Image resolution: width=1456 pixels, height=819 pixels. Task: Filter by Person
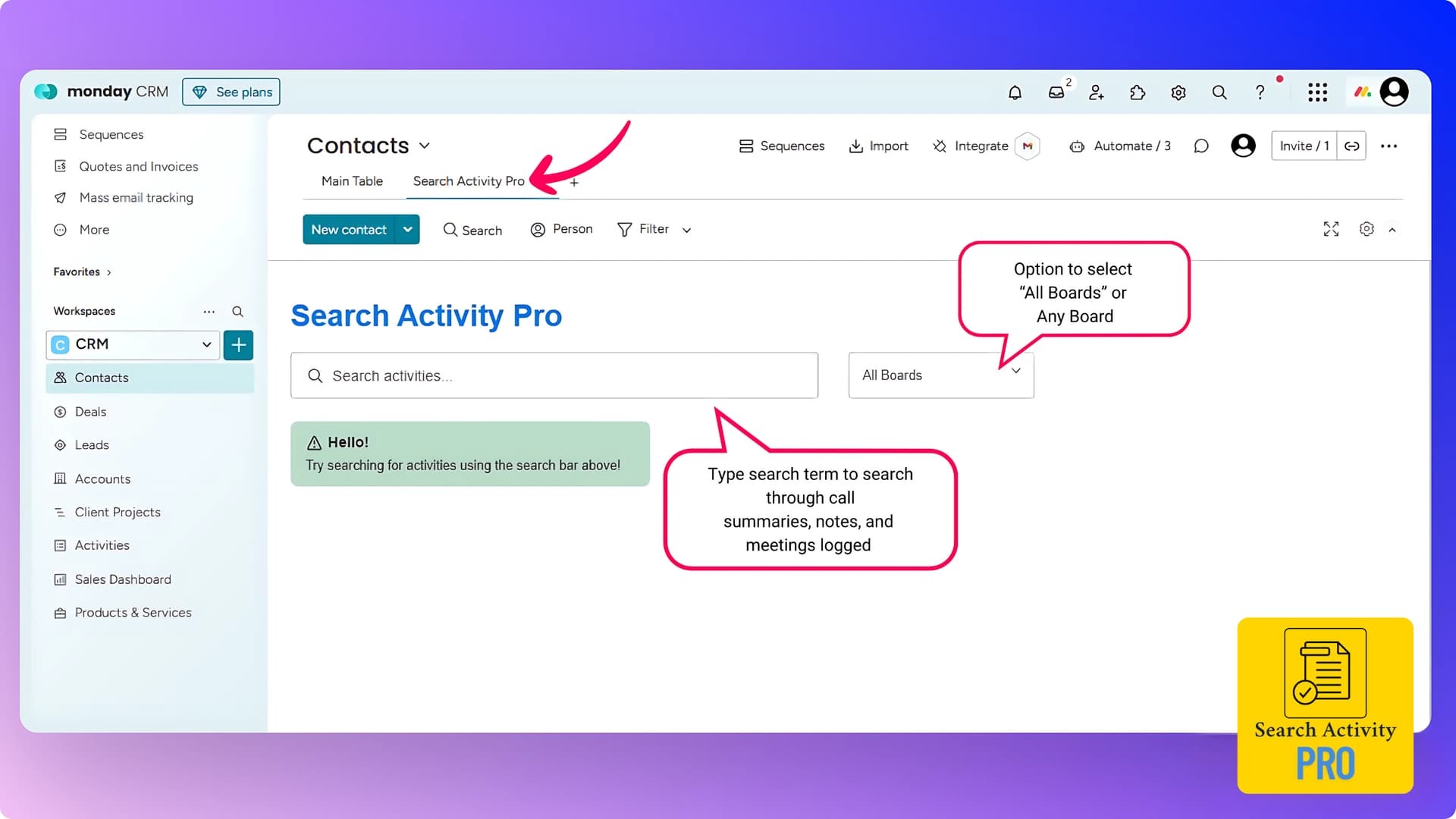562,230
